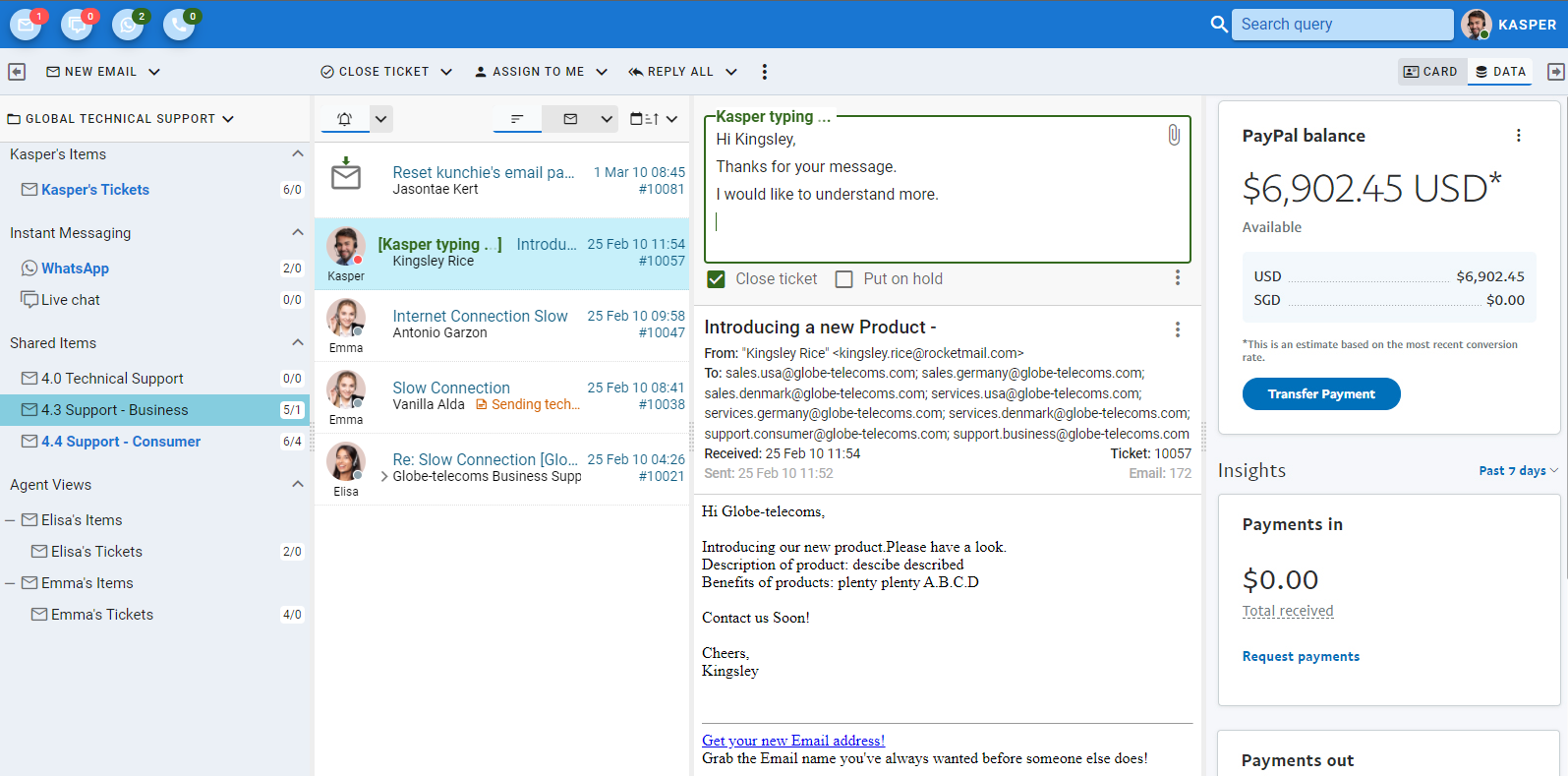Open the phone calls icon in header
This screenshot has width=1568, height=776.
coord(178,25)
